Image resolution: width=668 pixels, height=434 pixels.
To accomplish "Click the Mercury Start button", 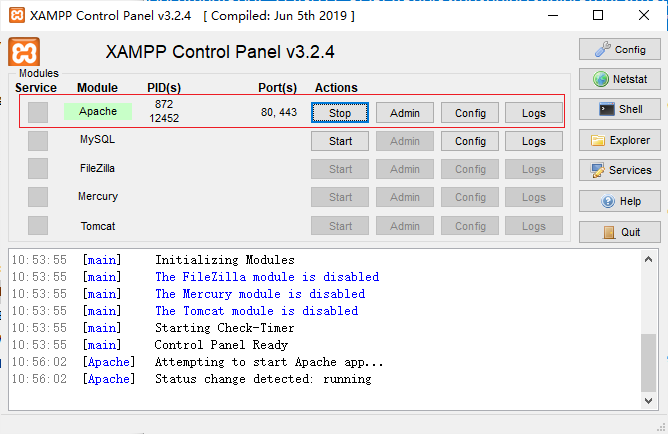I will 340,197.
